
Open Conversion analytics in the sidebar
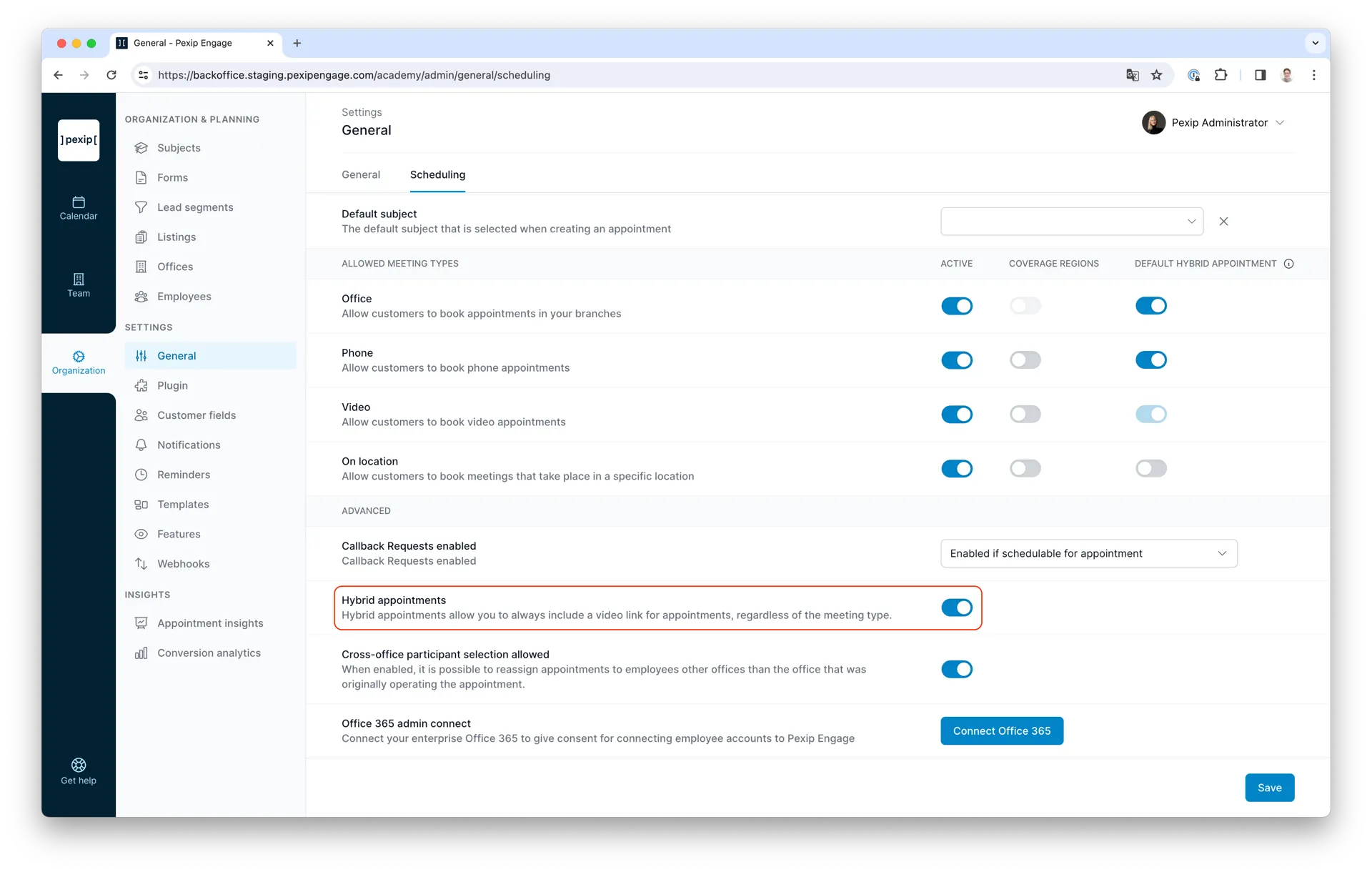(x=209, y=653)
